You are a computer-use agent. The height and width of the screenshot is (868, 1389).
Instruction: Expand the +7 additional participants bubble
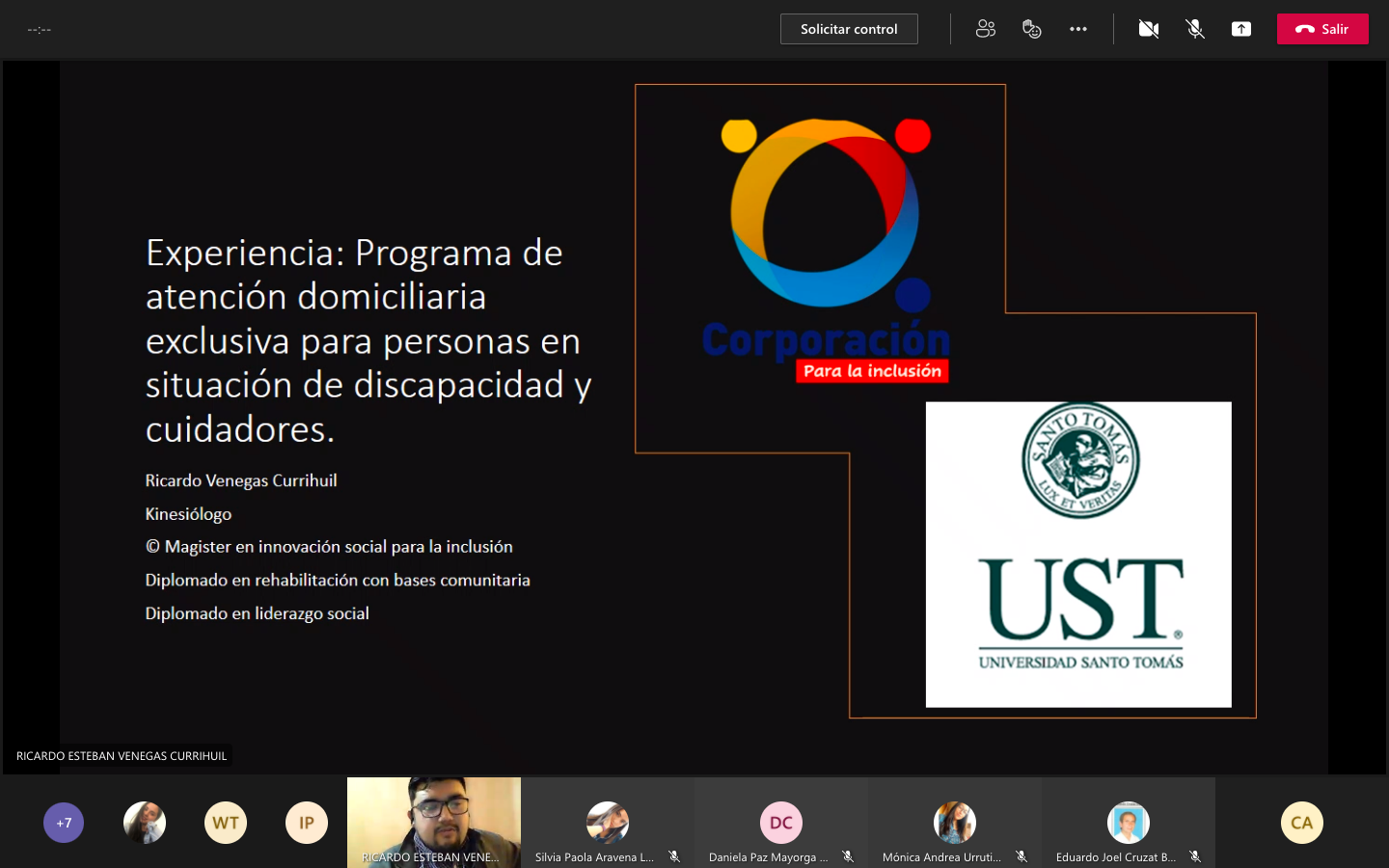(64, 823)
